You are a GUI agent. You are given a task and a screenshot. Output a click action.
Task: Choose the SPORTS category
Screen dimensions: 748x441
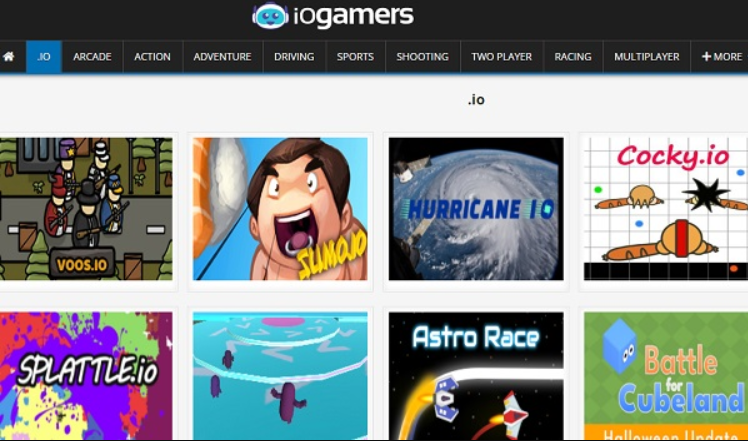point(355,57)
